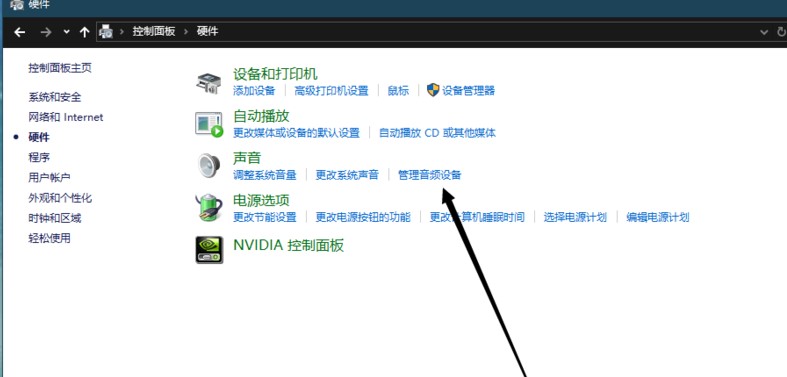
Task: Go to 网络和 Internet category
Action: pos(66,117)
